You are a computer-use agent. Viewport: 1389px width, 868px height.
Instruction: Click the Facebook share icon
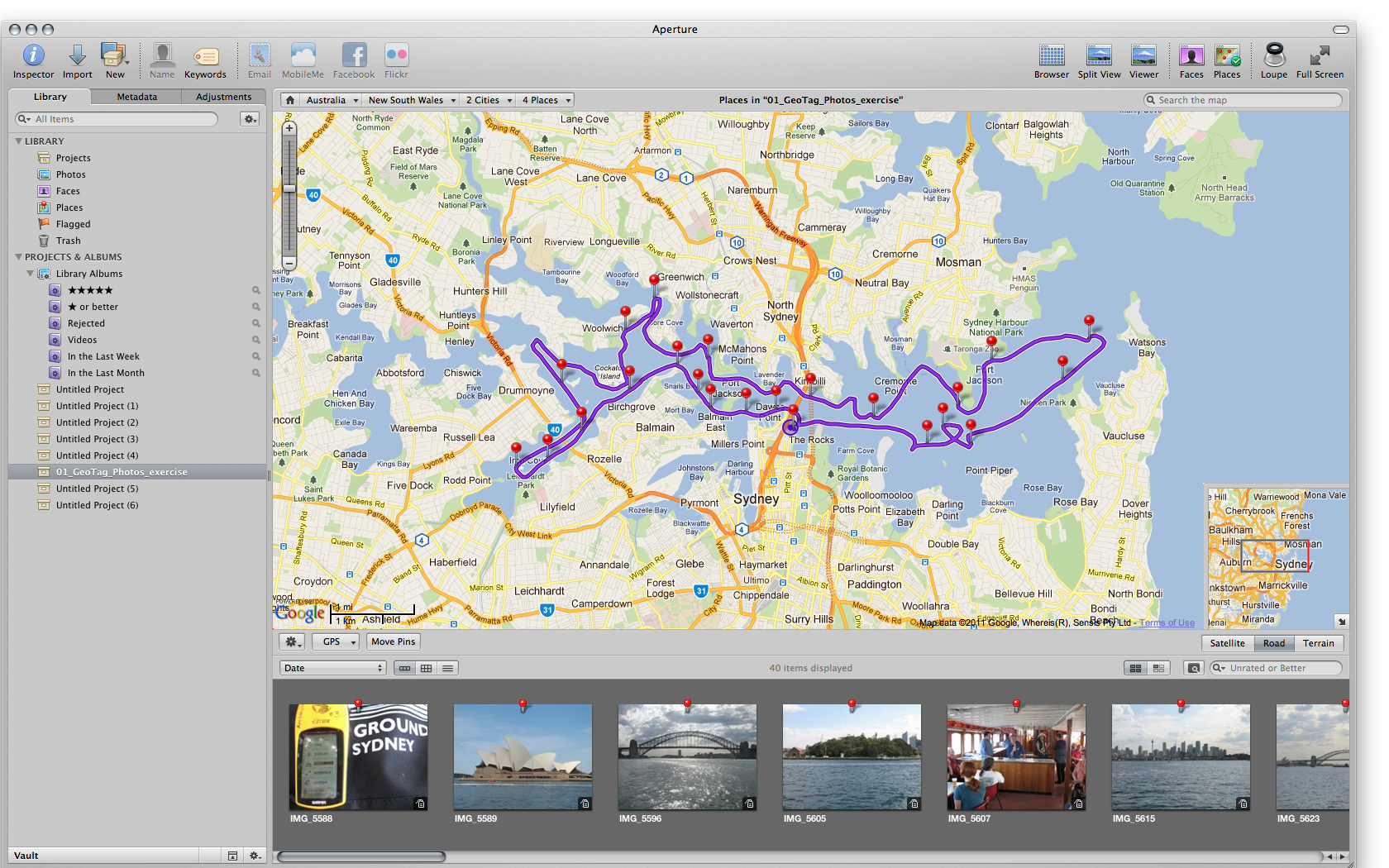pos(354,55)
